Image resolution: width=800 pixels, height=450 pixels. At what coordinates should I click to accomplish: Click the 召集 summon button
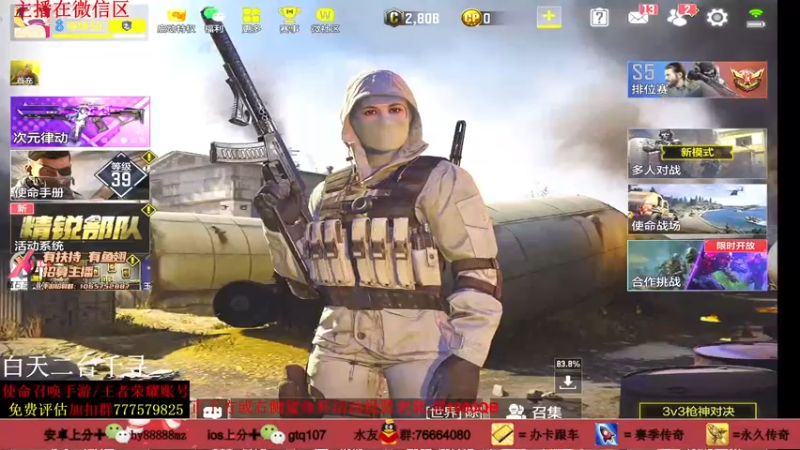coord(536,411)
